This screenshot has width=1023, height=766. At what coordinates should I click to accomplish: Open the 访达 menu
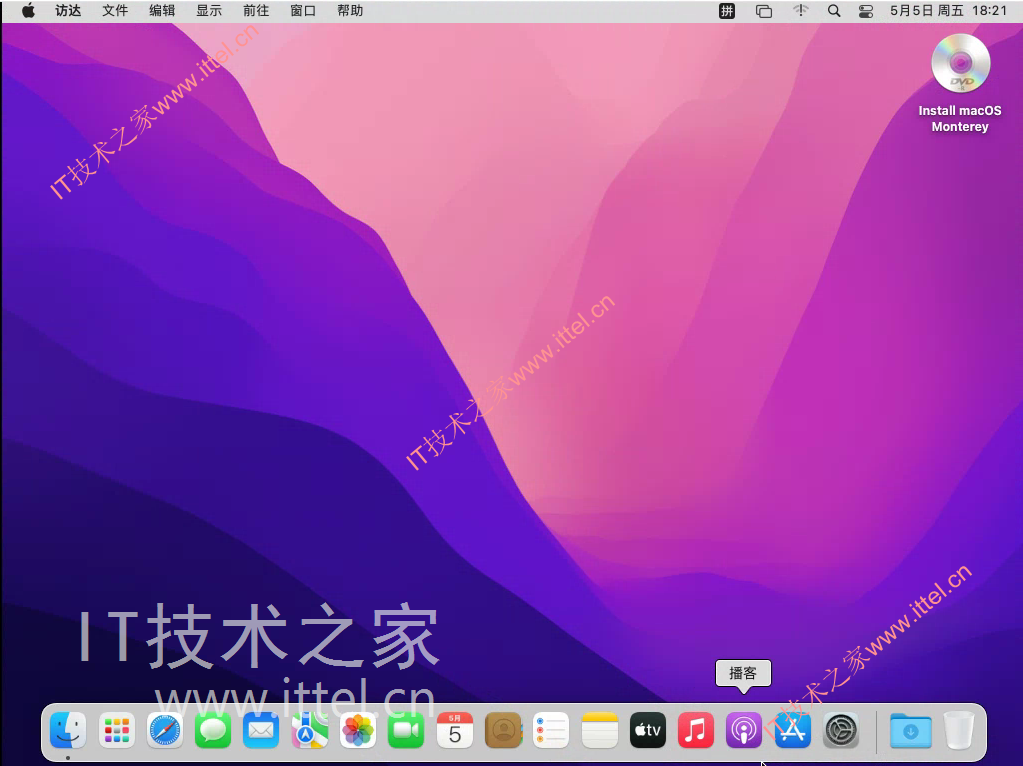[x=68, y=10]
